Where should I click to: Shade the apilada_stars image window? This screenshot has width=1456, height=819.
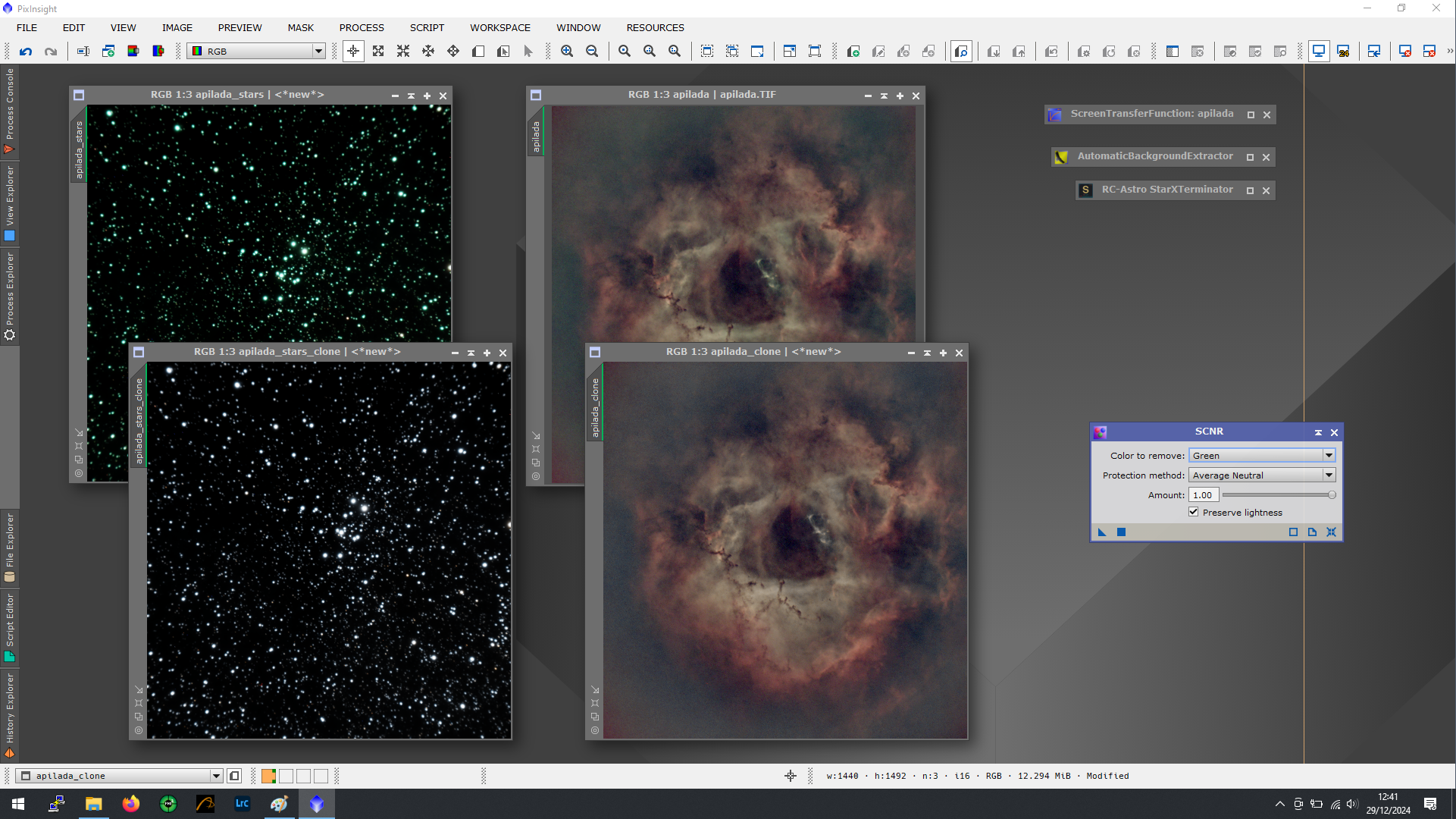point(411,96)
